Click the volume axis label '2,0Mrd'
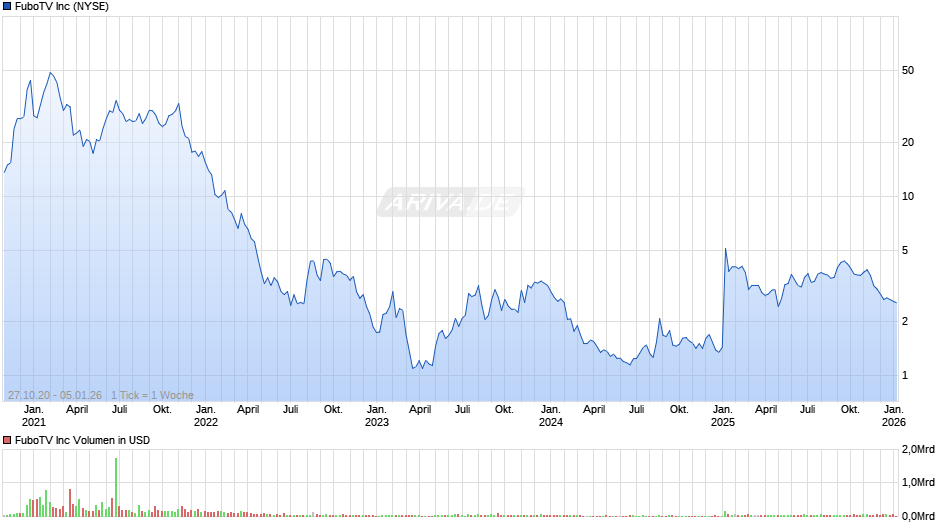The width and height of the screenshot is (940, 526). coord(918,449)
